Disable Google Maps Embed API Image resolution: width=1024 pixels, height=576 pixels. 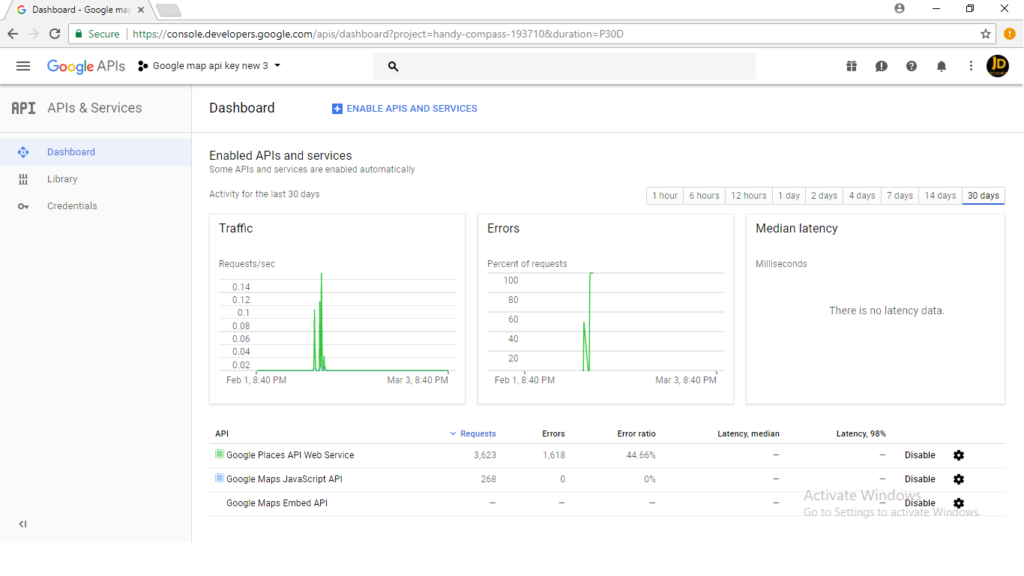click(920, 504)
